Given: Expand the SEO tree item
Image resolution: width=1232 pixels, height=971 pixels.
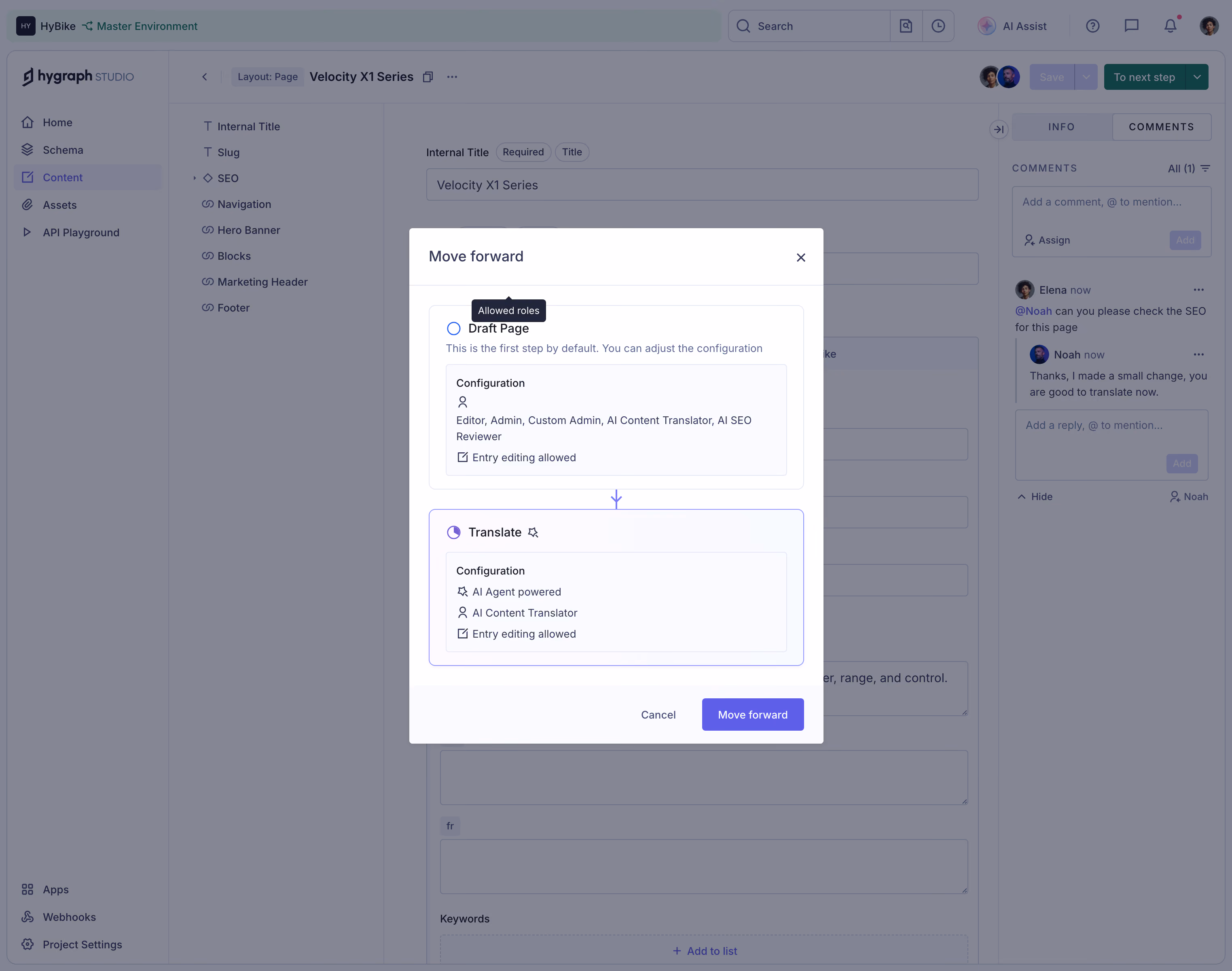Looking at the screenshot, I should (195, 178).
